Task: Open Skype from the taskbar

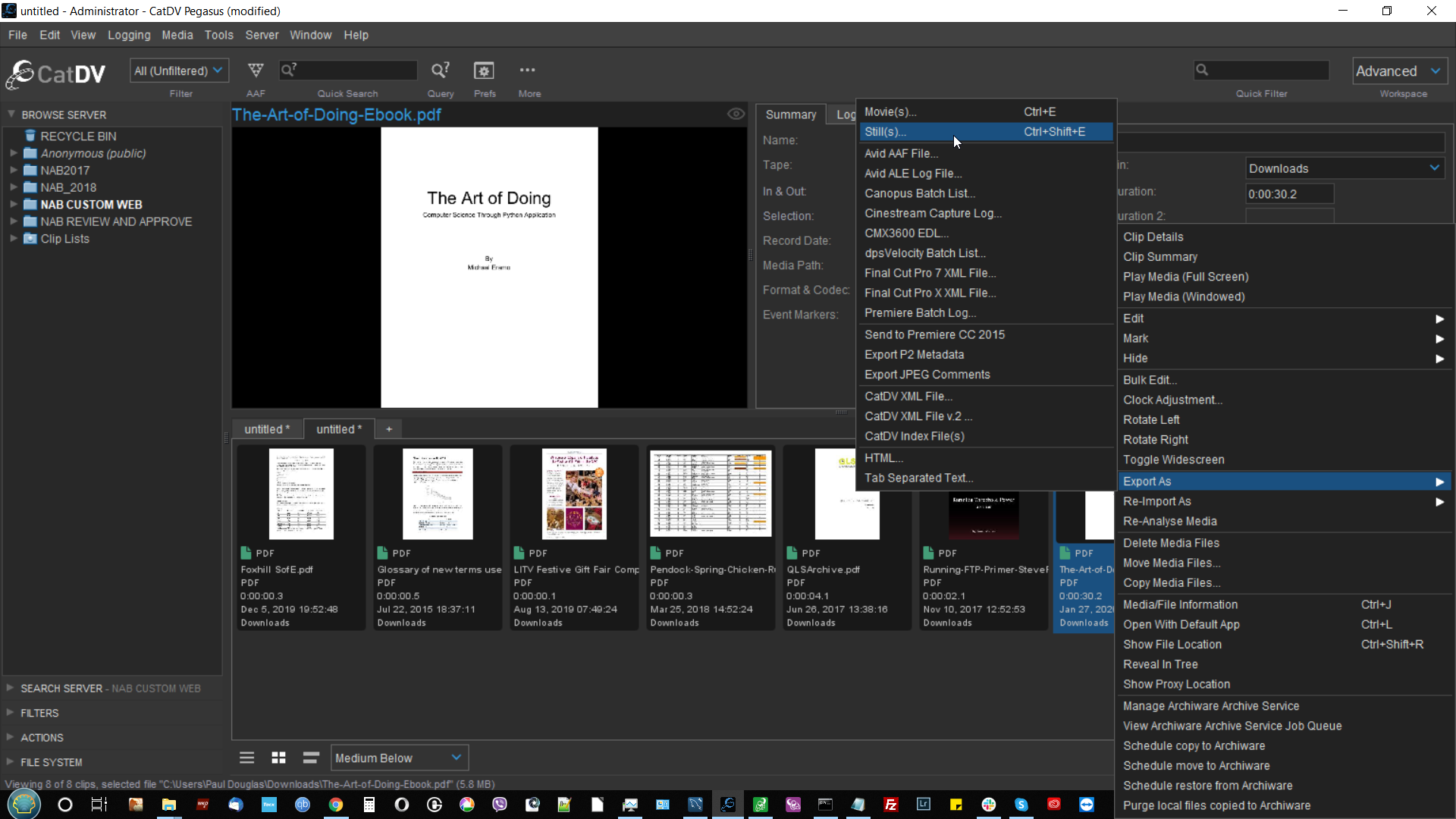Action: [x=1021, y=805]
